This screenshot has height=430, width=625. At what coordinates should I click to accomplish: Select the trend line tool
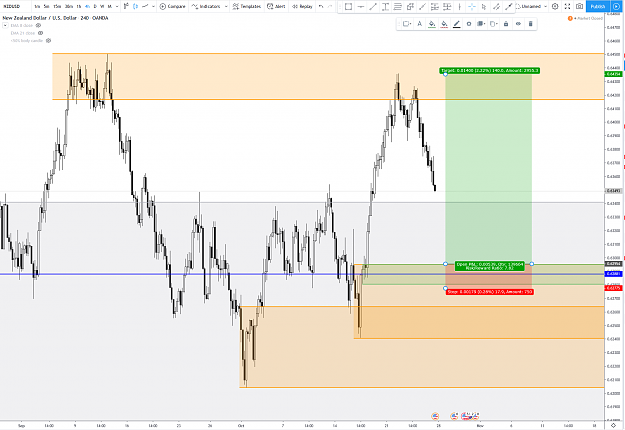coord(373,6)
